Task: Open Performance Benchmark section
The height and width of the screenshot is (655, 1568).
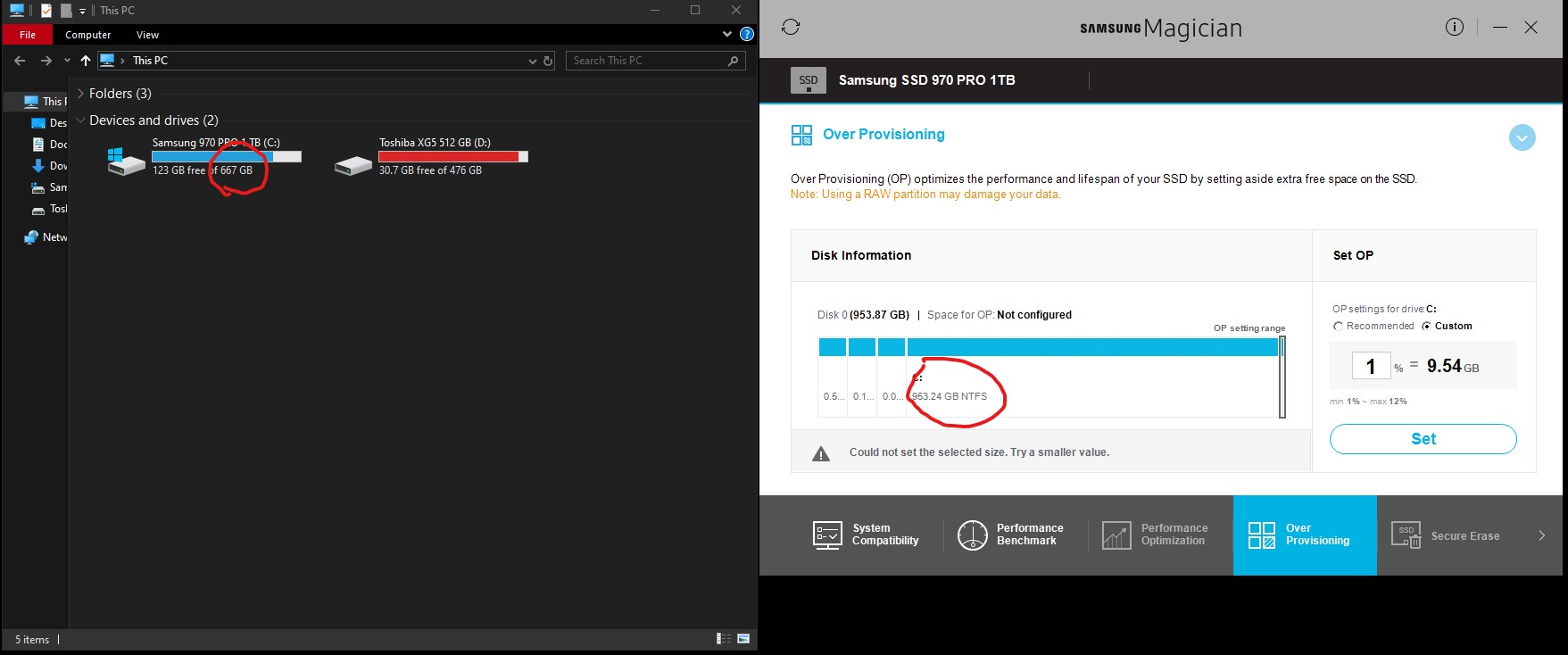Action: (x=1011, y=535)
